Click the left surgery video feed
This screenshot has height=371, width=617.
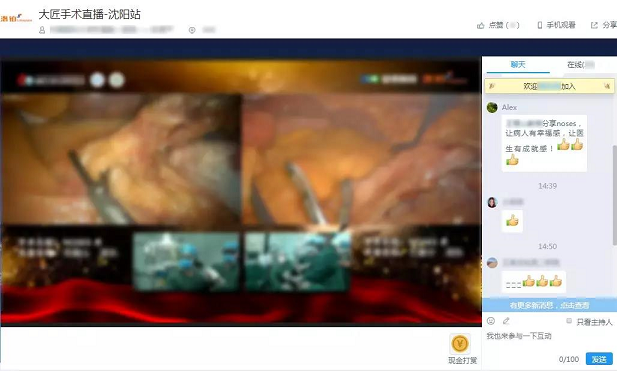pyautogui.click(x=121, y=159)
